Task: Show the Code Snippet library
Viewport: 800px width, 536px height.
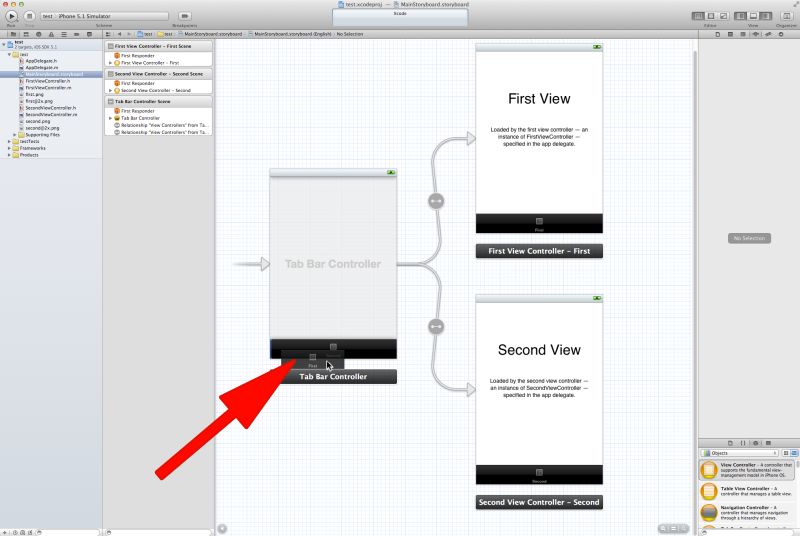Action: 743,443
